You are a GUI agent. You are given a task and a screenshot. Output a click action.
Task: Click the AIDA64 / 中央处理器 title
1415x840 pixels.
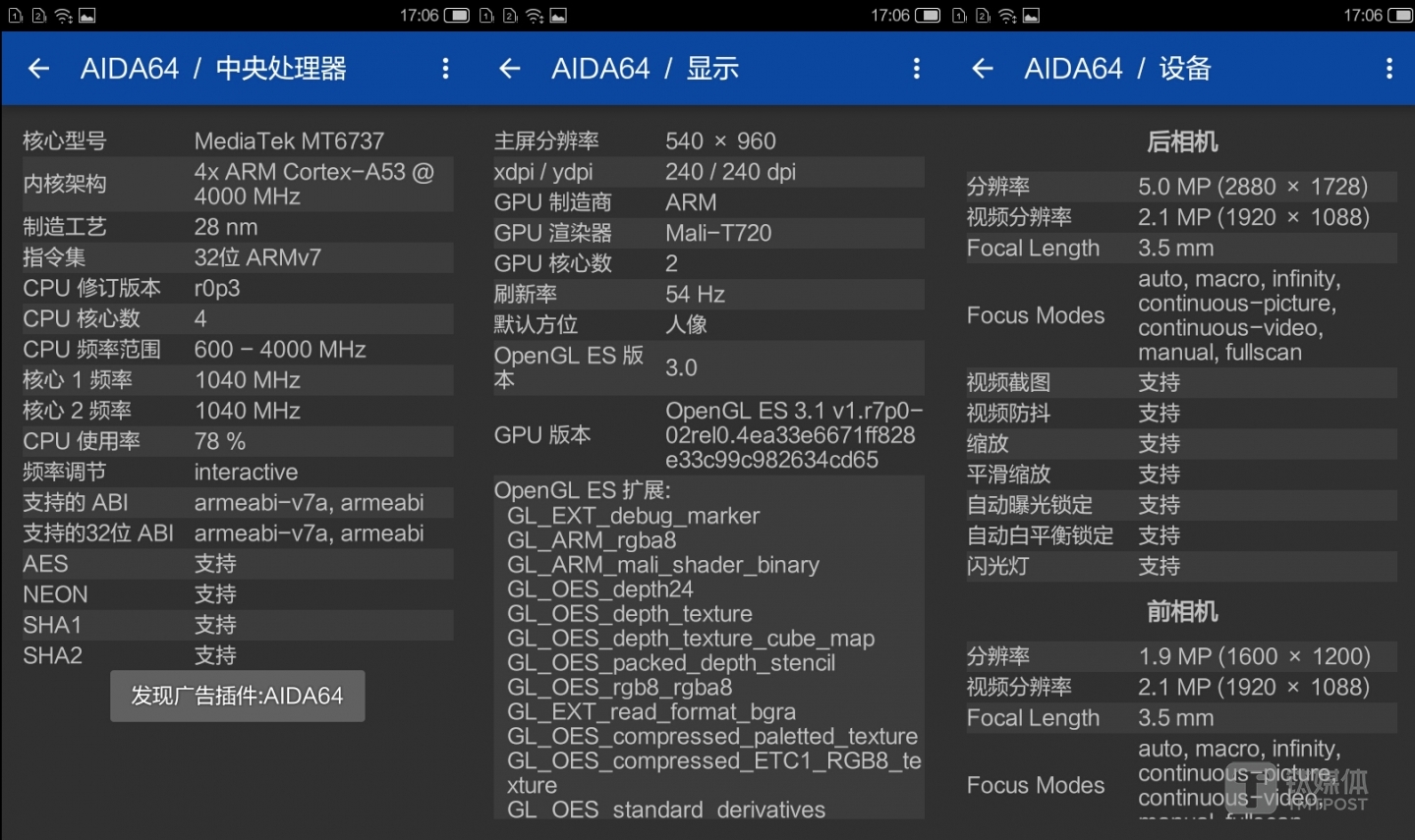(x=213, y=69)
